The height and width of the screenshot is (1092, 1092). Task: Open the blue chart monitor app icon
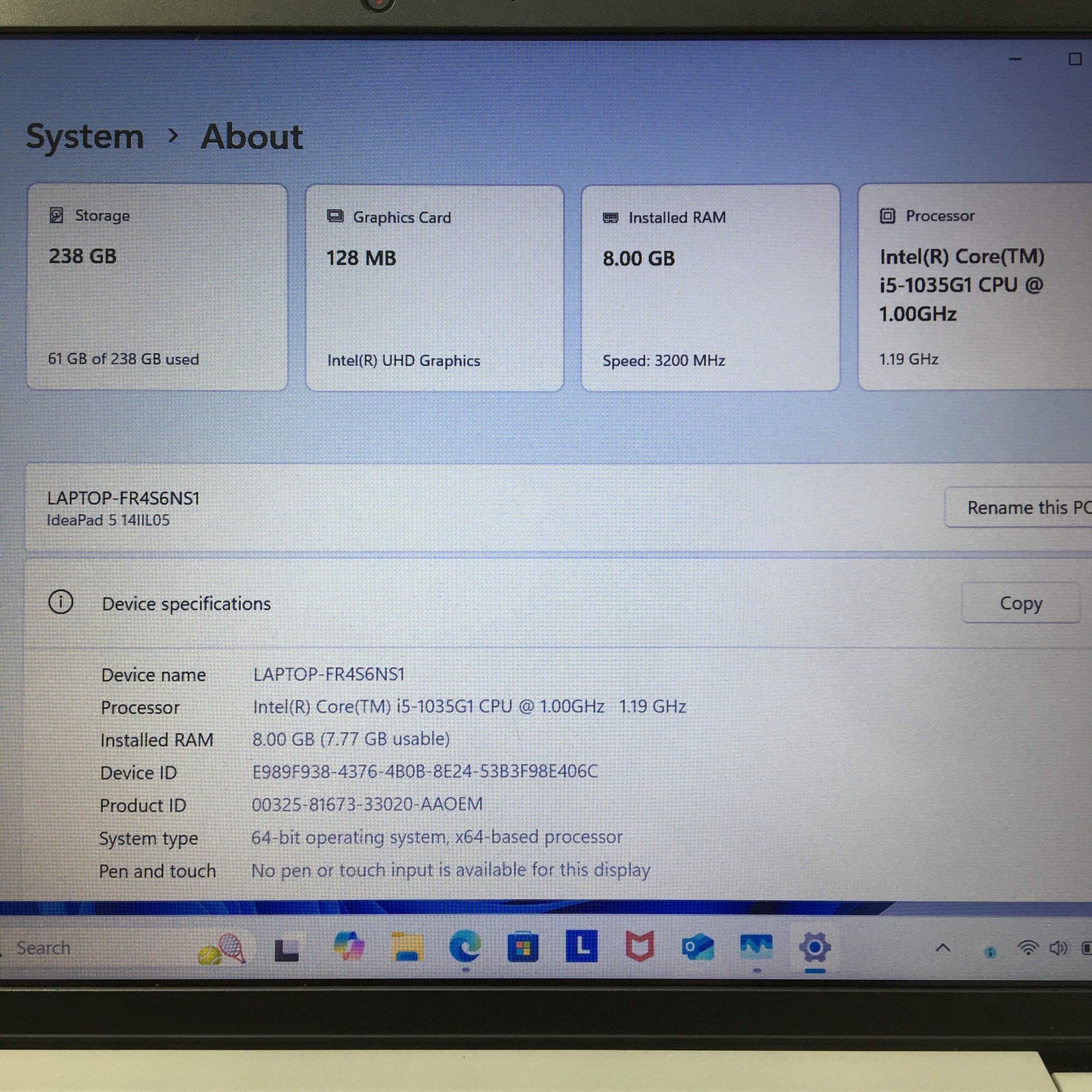point(756,947)
